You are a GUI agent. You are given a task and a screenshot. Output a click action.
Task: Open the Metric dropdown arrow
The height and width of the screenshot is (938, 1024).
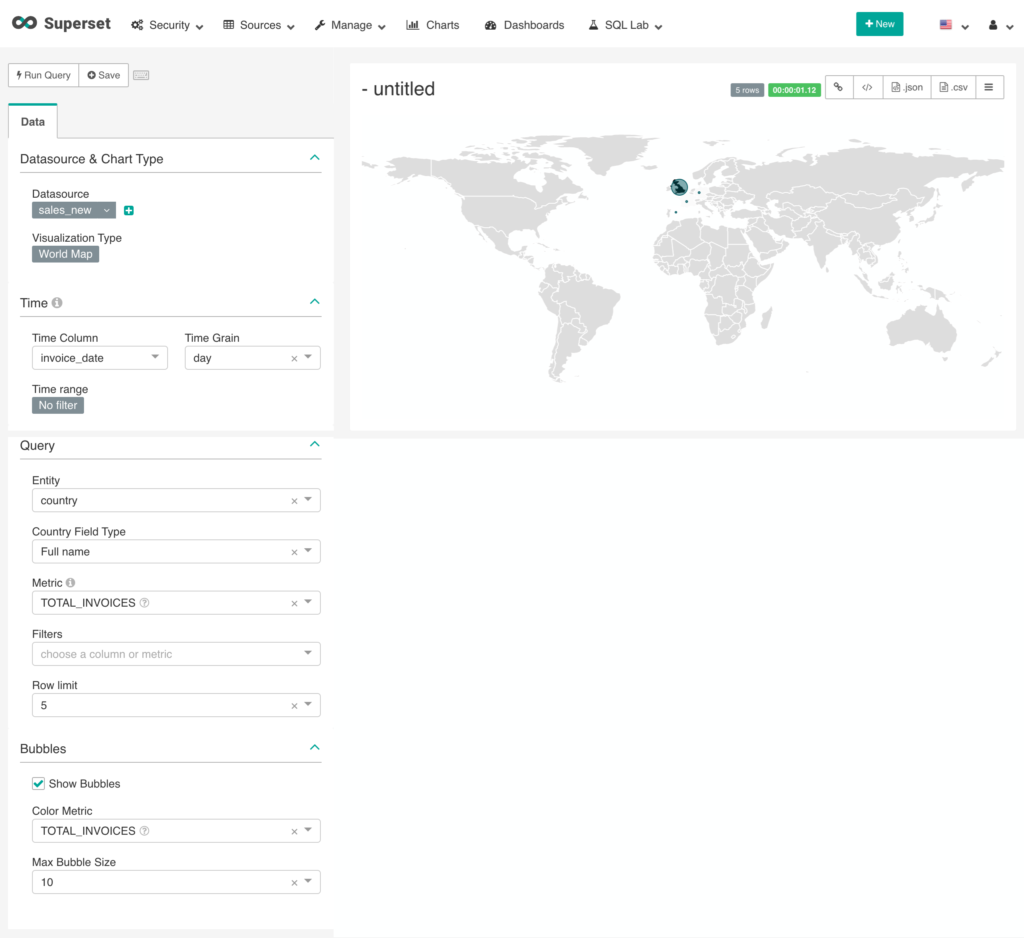(308, 602)
